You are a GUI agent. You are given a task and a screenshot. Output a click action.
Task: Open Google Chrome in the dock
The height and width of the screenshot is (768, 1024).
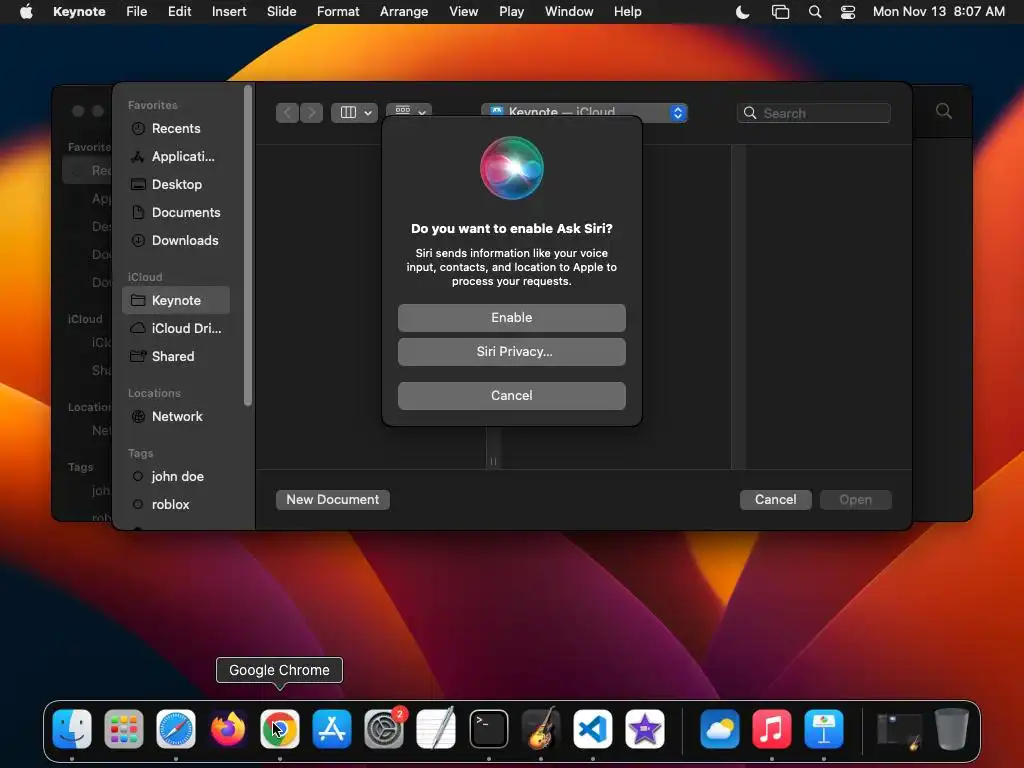point(280,729)
